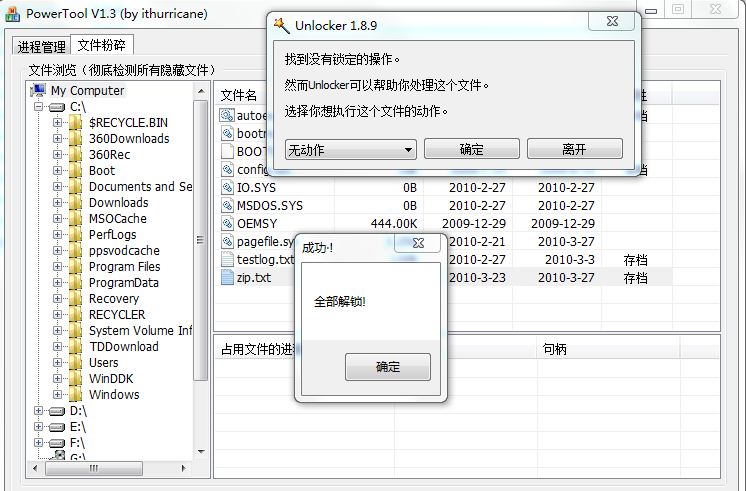The width and height of the screenshot is (746, 491).
Task: Click the Program Files folder icon
Action: 75,266
